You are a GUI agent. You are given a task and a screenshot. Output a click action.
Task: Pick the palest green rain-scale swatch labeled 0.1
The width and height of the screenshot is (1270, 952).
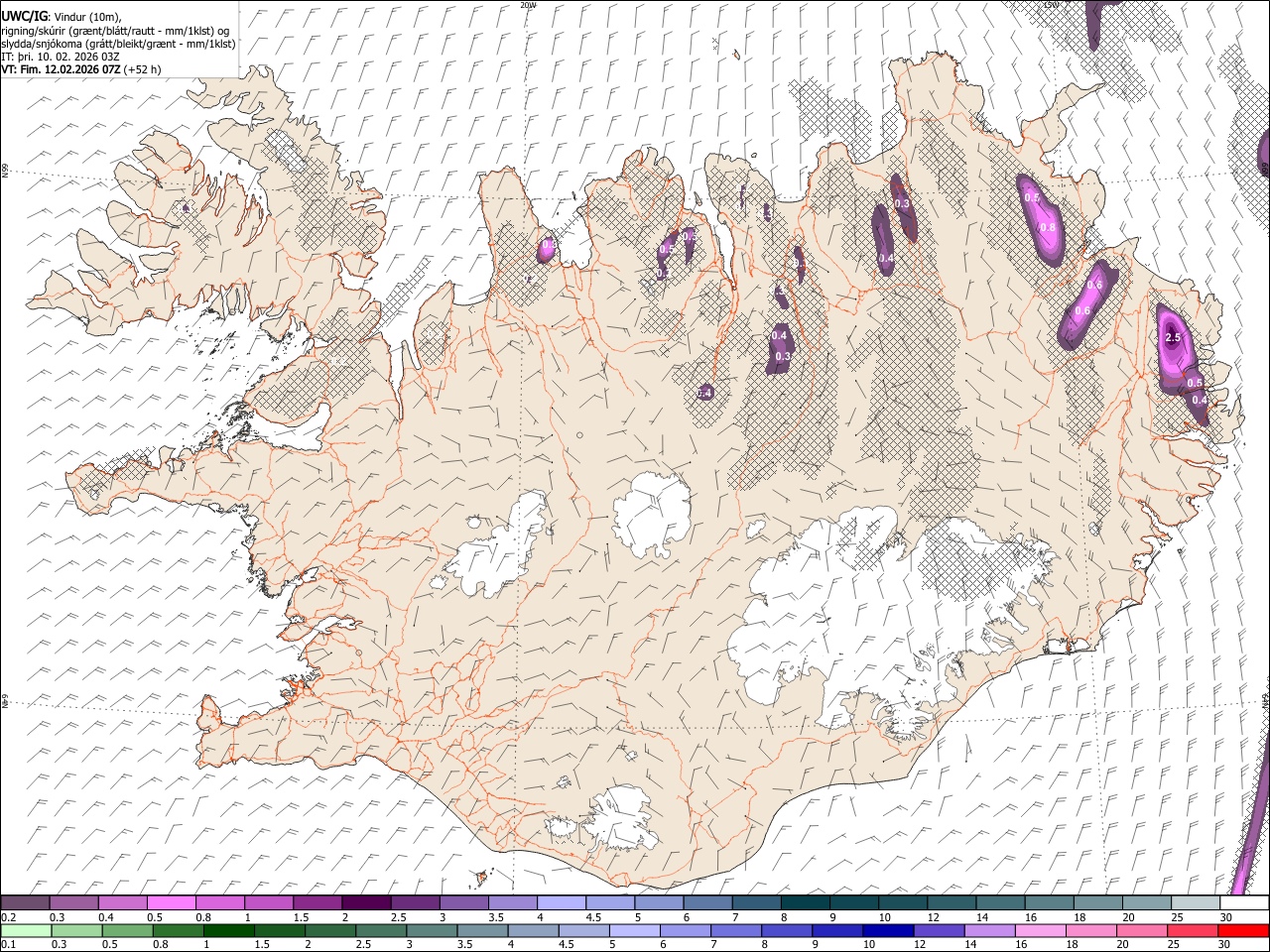[x=26, y=930]
